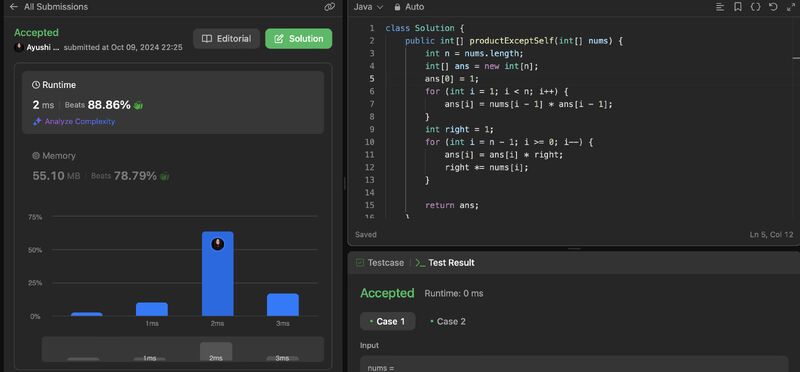Select Case 1 result
800x372 pixels.
[x=387, y=321]
